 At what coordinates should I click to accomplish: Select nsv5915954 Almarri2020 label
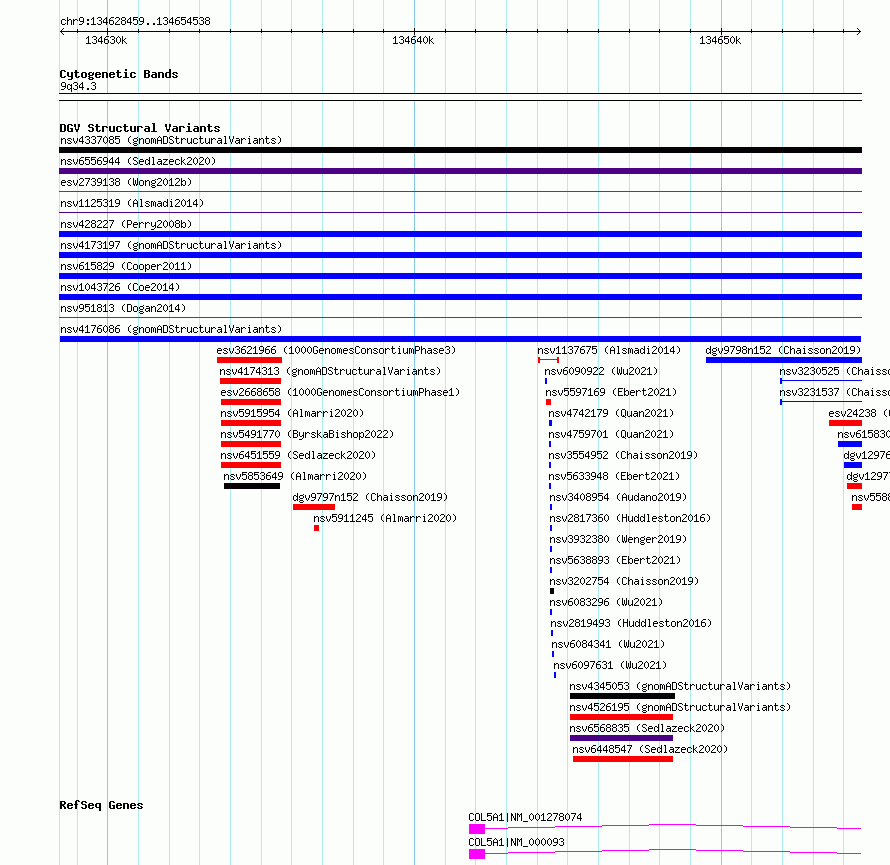tap(292, 413)
